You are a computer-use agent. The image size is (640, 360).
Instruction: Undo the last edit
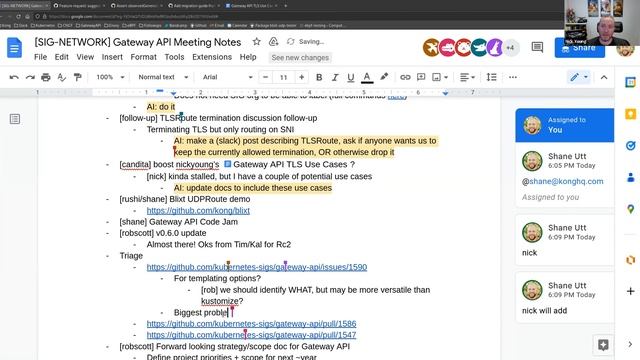click(14, 77)
